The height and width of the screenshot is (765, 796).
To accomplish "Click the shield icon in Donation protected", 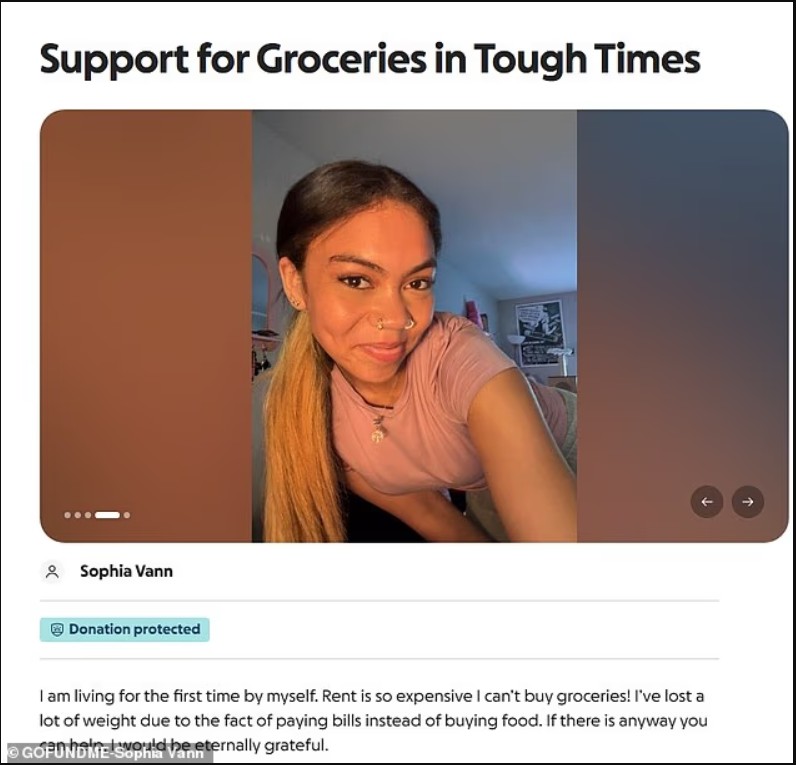I will coord(57,629).
